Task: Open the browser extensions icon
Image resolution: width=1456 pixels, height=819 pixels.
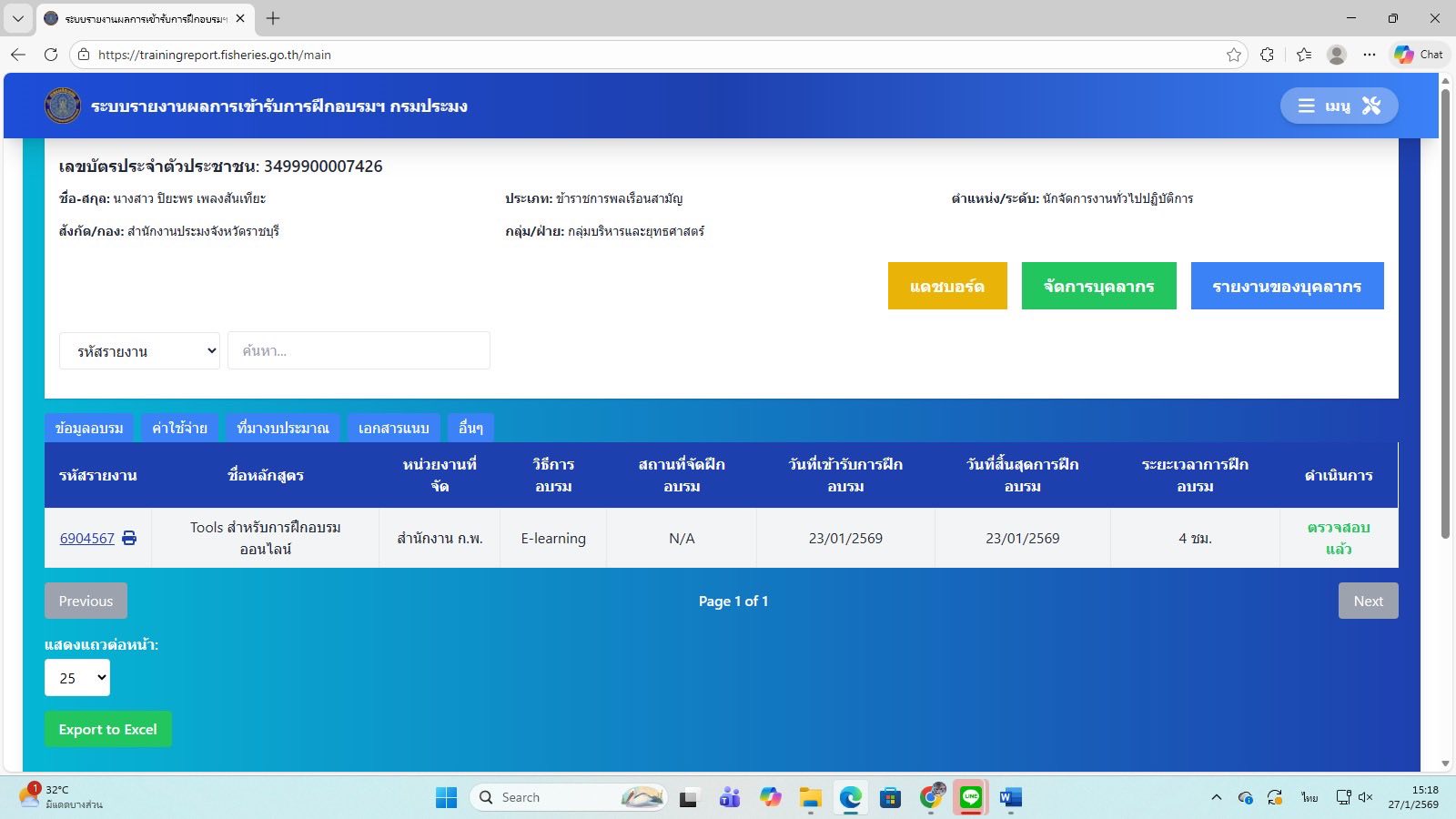Action: tap(1267, 55)
